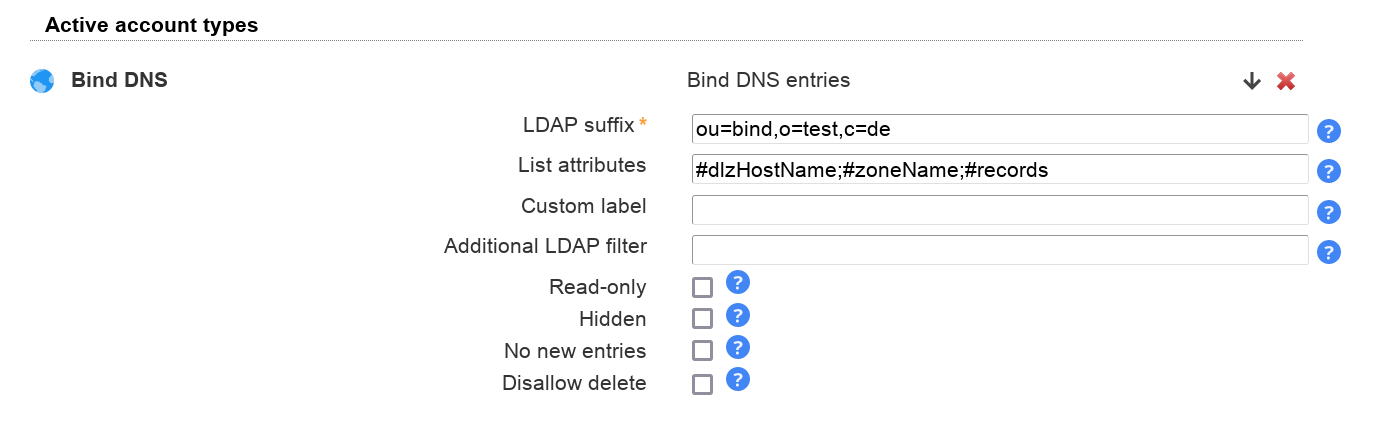Check the No new entries box
Screen dimensions: 1392x431
[703, 351]
